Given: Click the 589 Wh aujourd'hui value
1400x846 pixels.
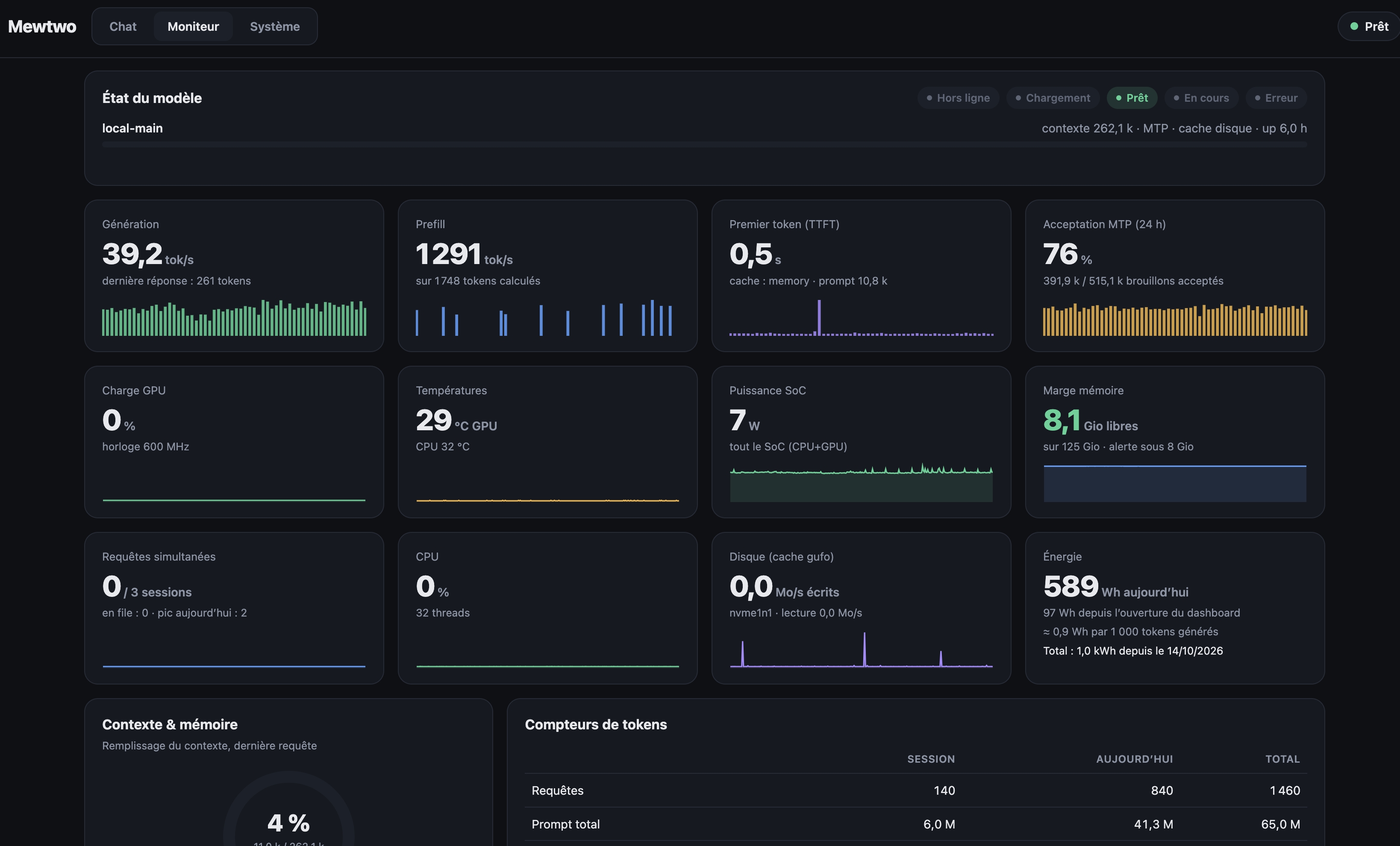Looking at the screenshot, I should (1115, 587).
